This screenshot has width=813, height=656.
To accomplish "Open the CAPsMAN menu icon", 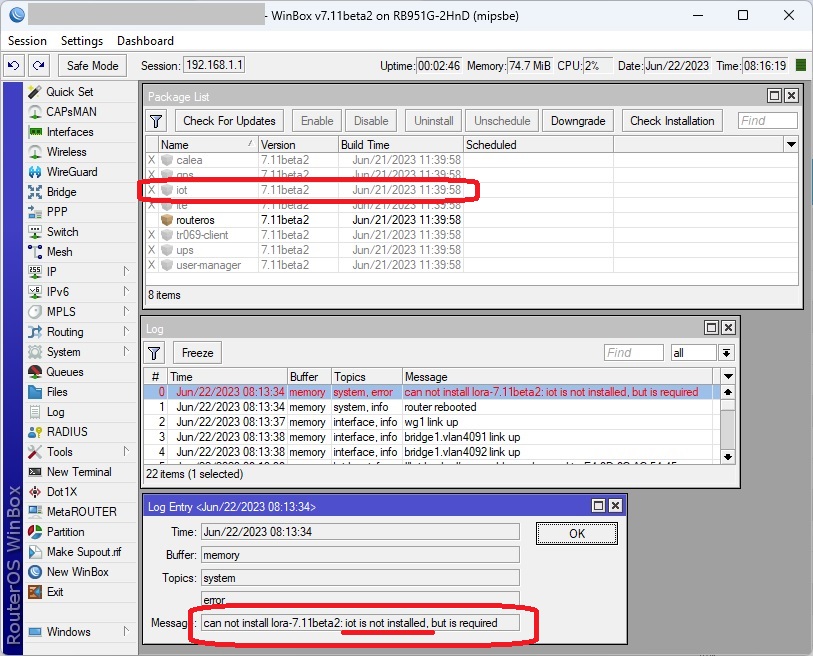I will click(x=35, y=112).
